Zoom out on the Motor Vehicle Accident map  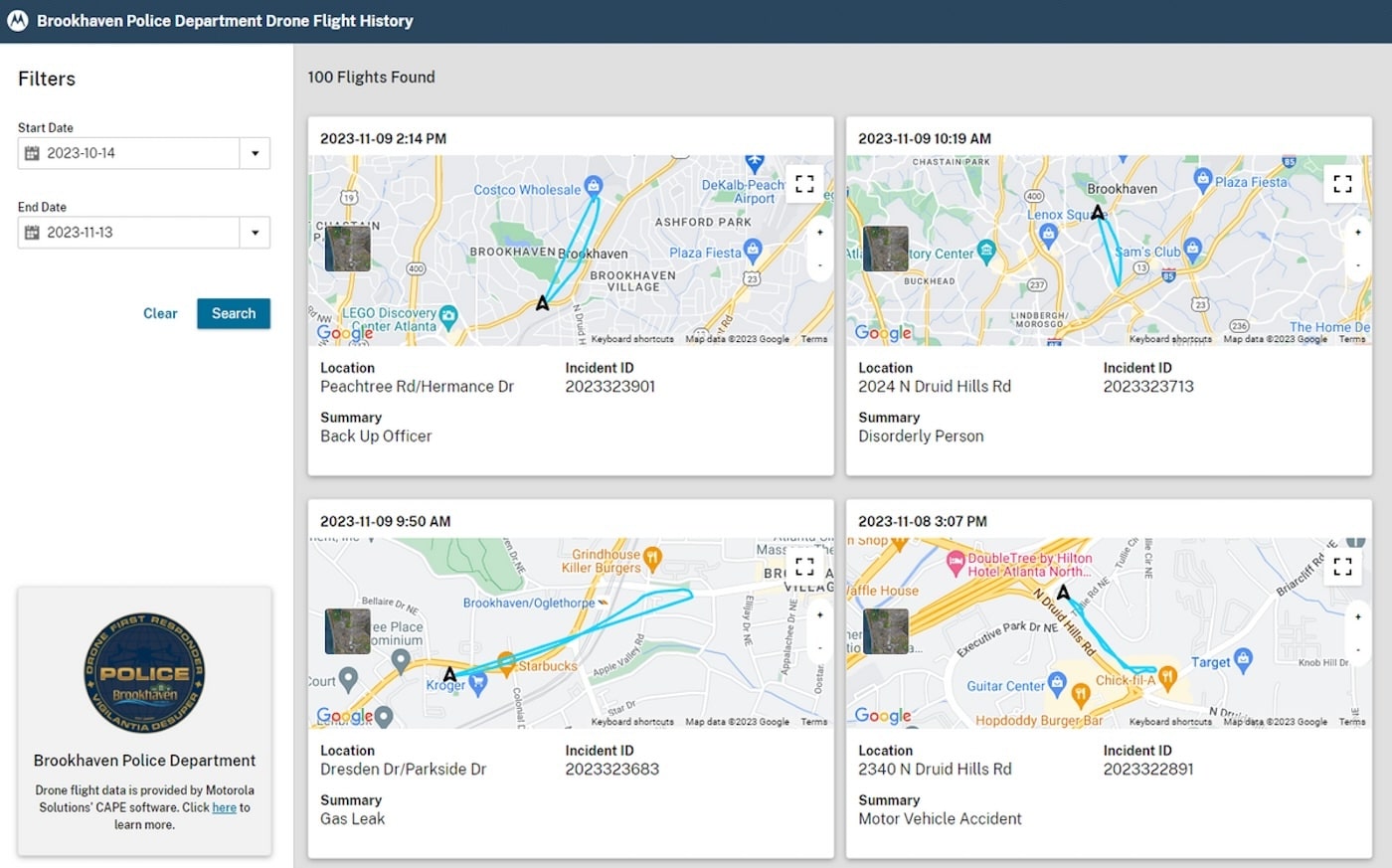[x=1357, y=648]
